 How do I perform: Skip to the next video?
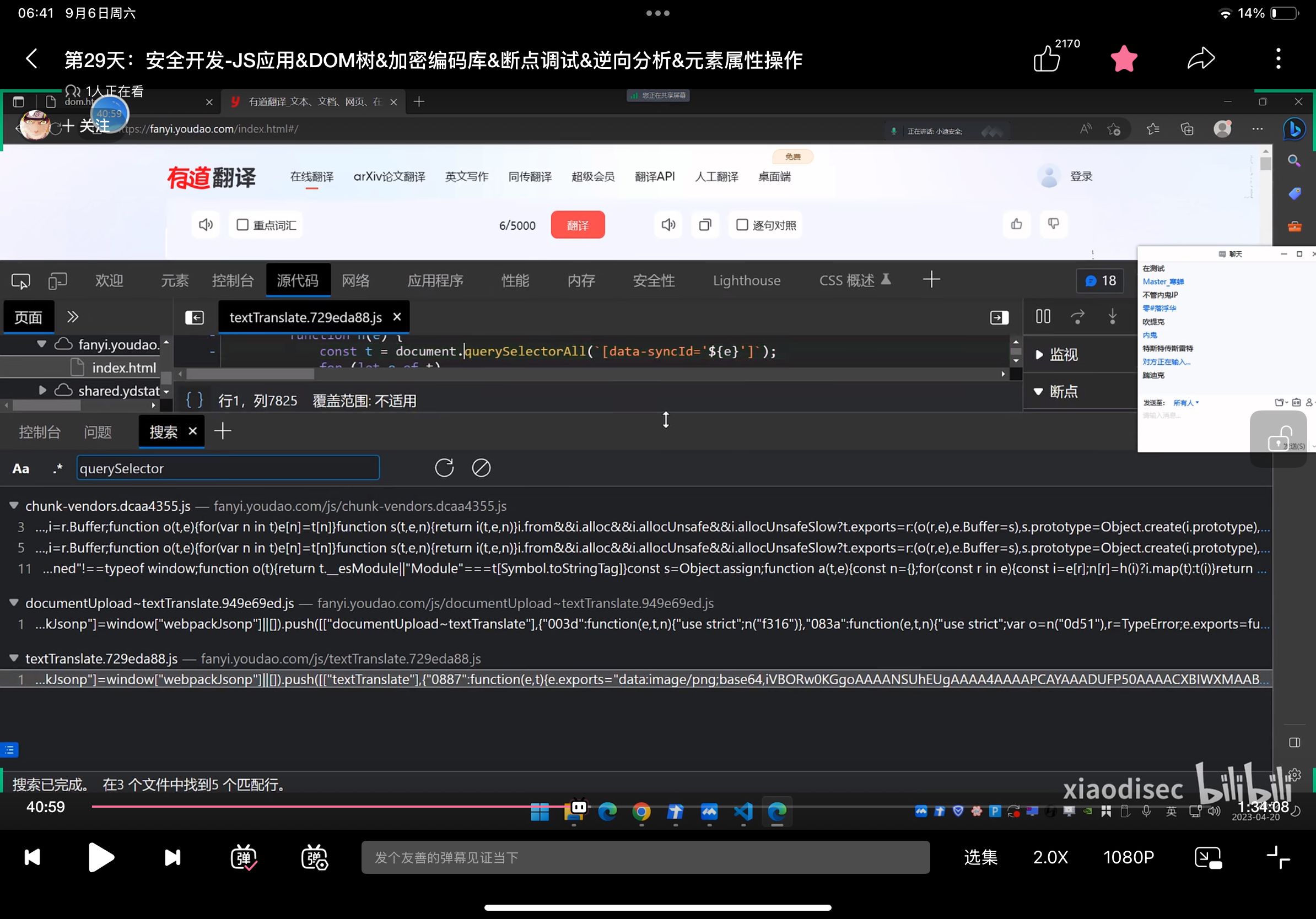(x=172, y=858)
